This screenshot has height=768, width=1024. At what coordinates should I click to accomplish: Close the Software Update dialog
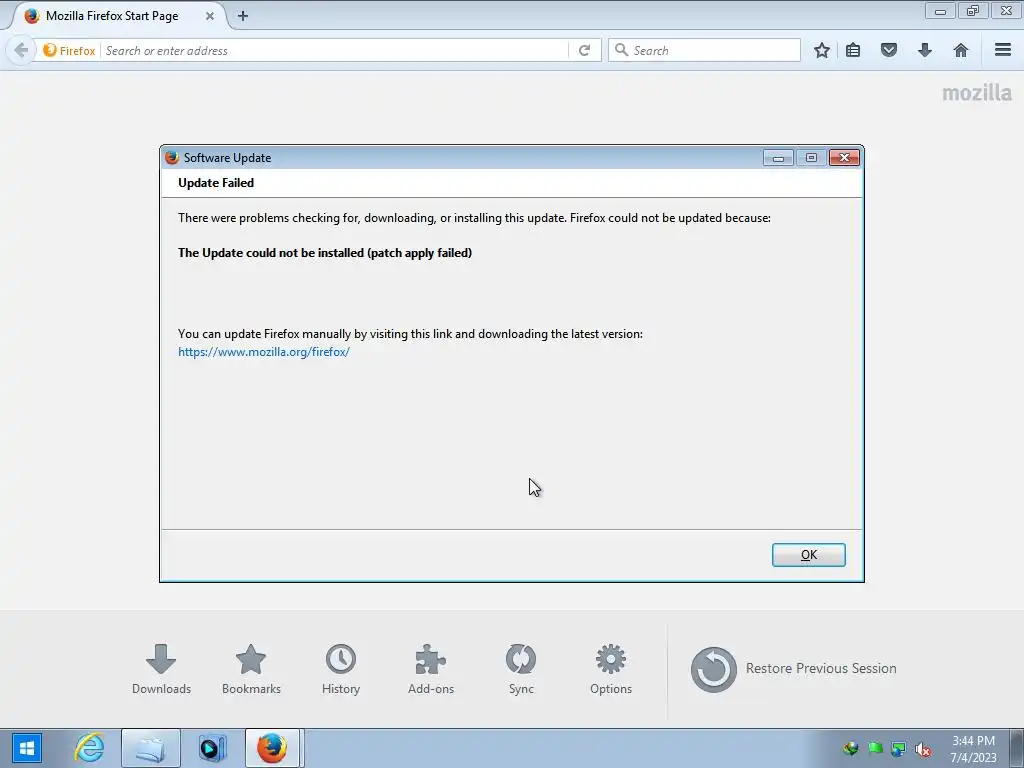(844, 157)
